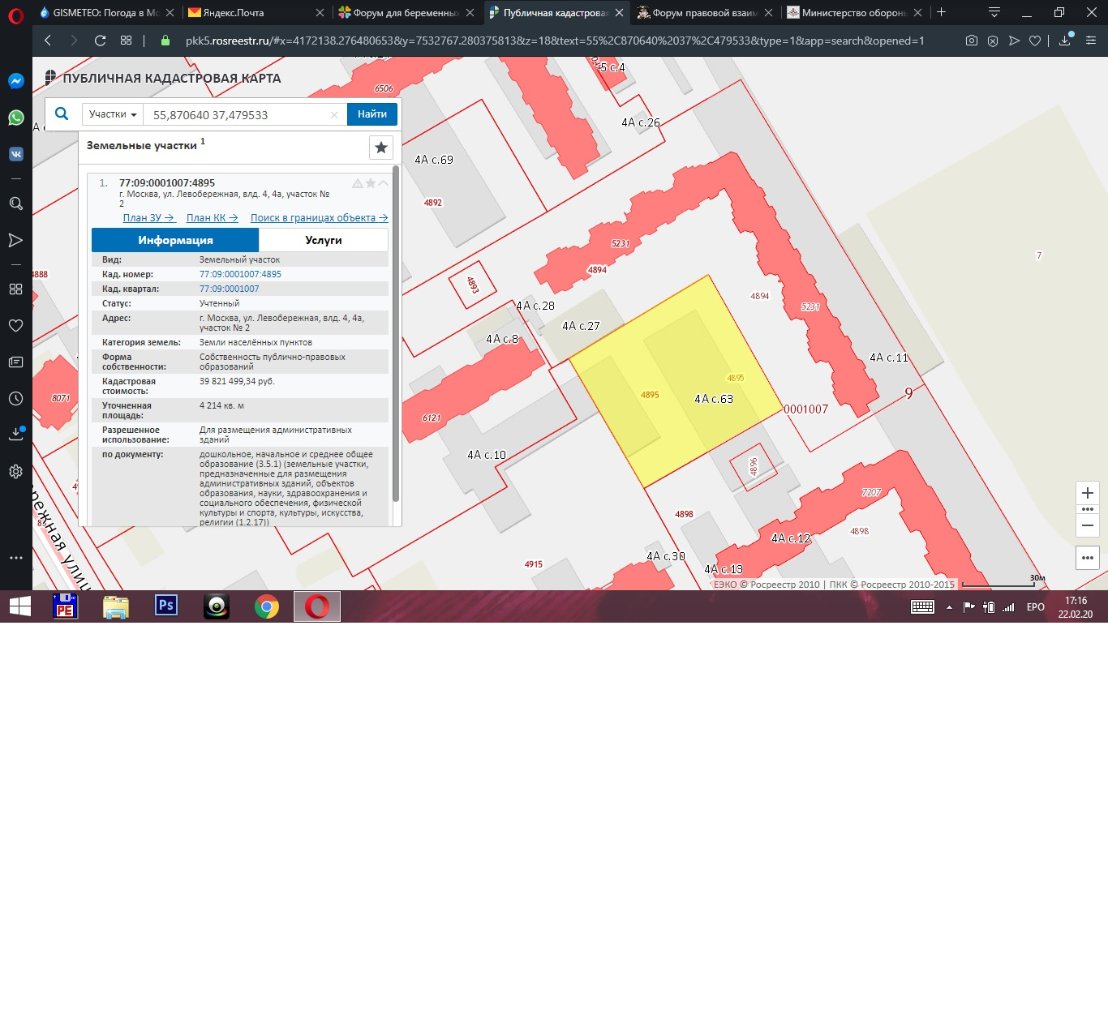Zoom in the map with plus button
This screenshot has height=1024, width=1108.
(x=1088, y=494)
